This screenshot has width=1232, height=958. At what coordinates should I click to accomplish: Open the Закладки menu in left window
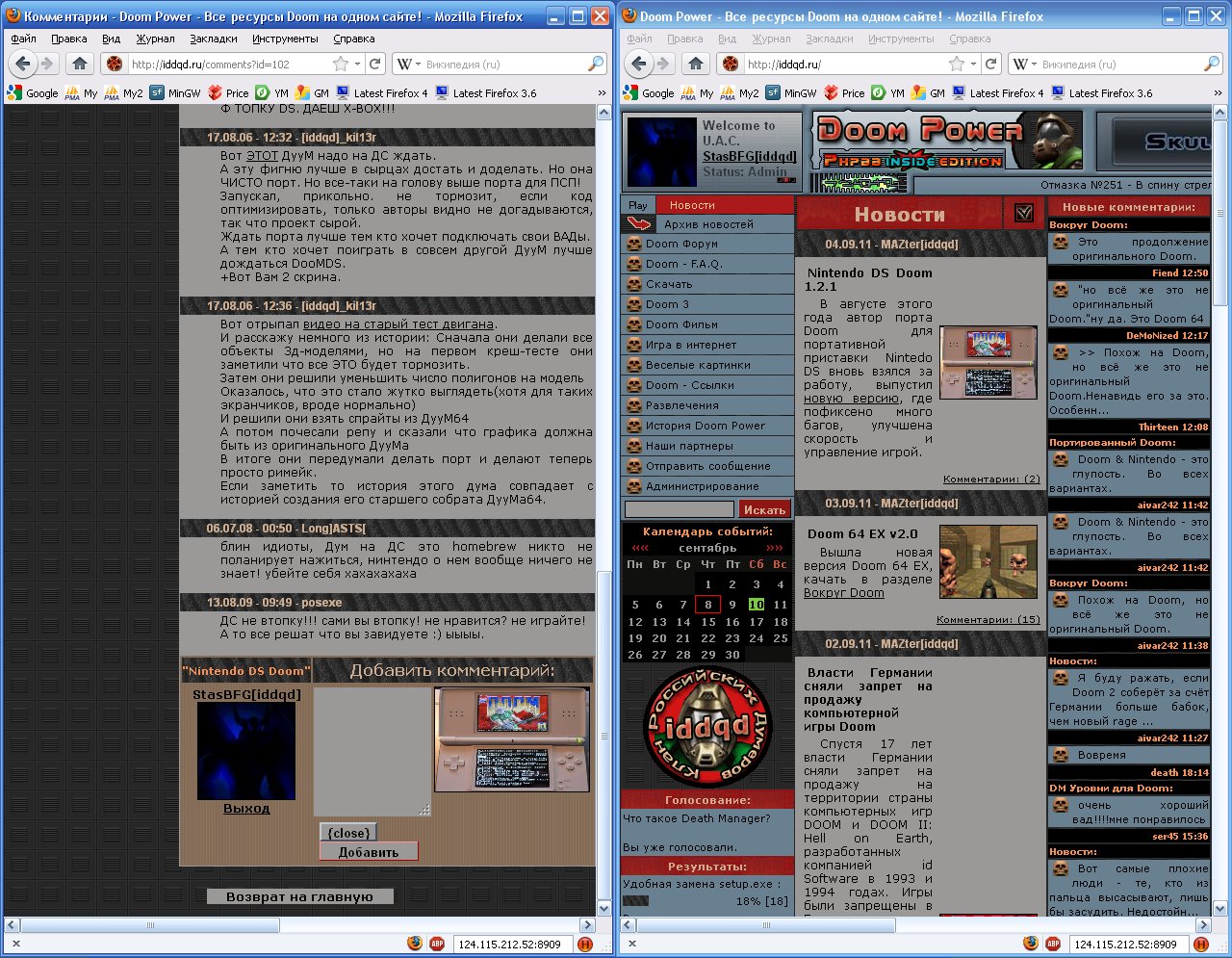(x=213, y=39)
